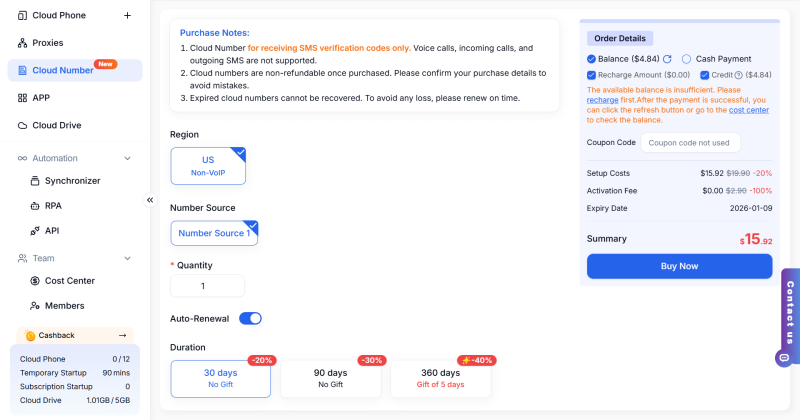This screenshot has height=420, width=800.
Task: Click the Cost Center dollar icon
Action: (x=34, y=281)
